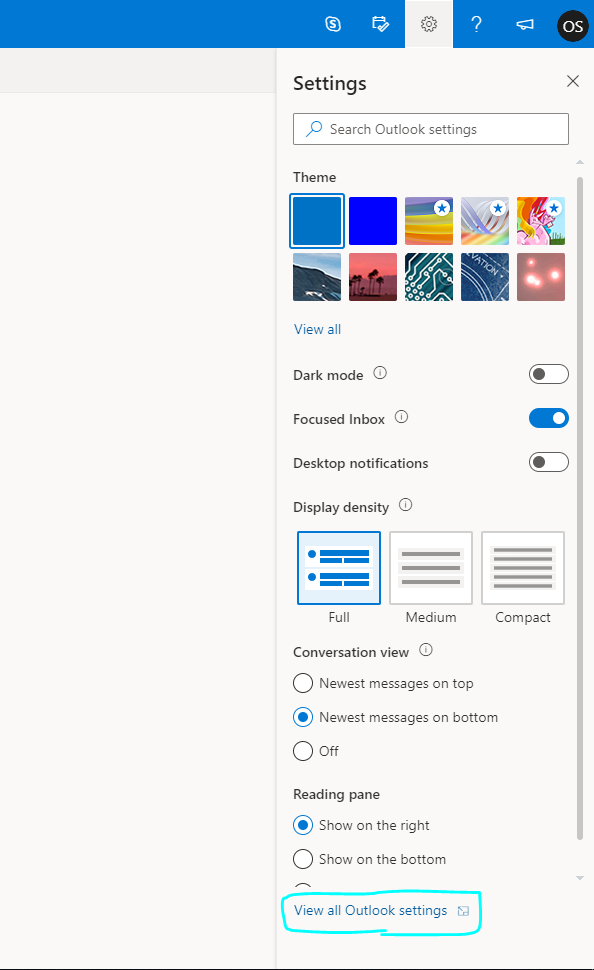Choose the unicorn theme
Viewport: 594px width, 970px height.
(541, 221)
